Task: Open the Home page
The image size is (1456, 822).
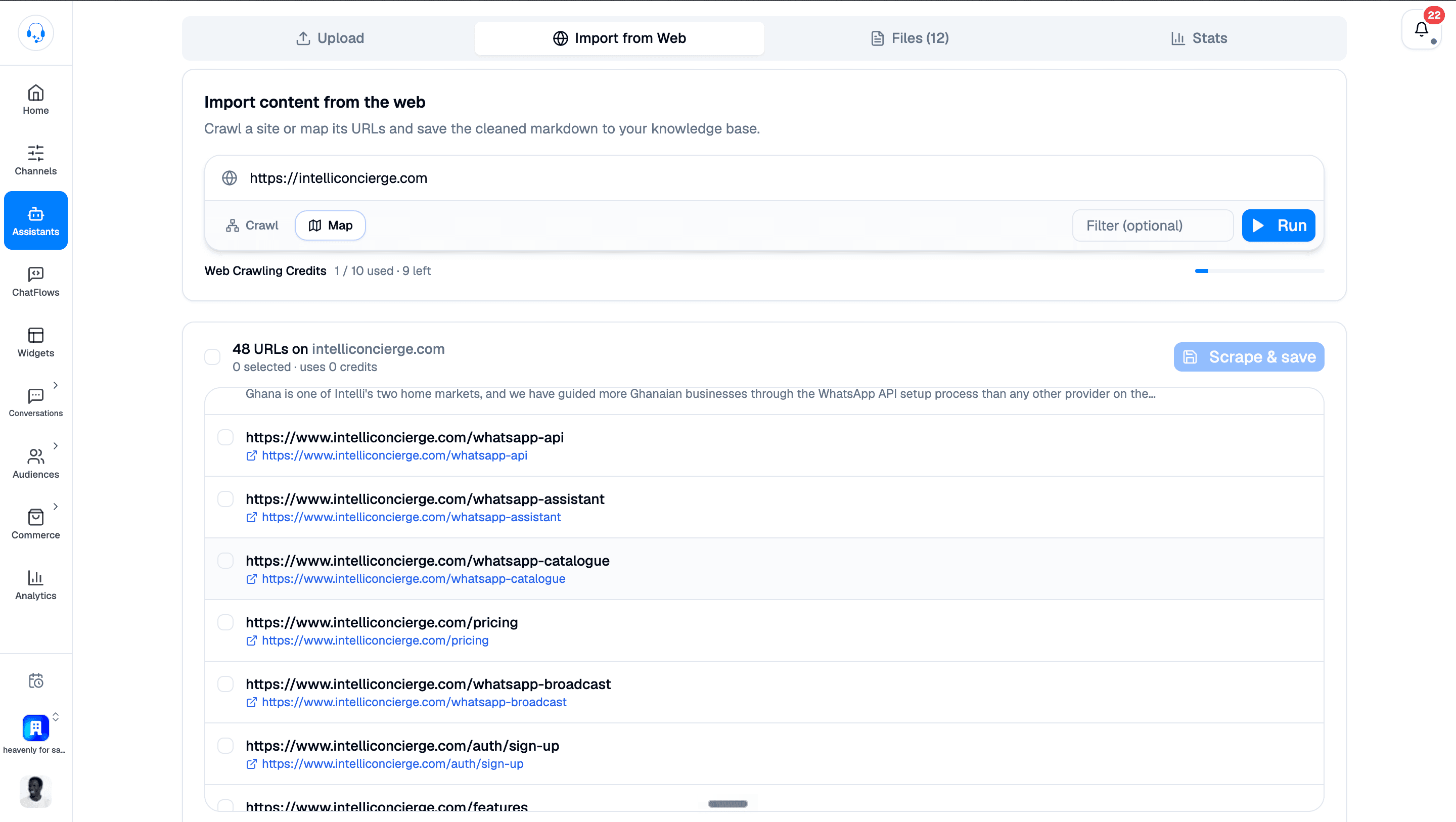Action: click(35, 100)
